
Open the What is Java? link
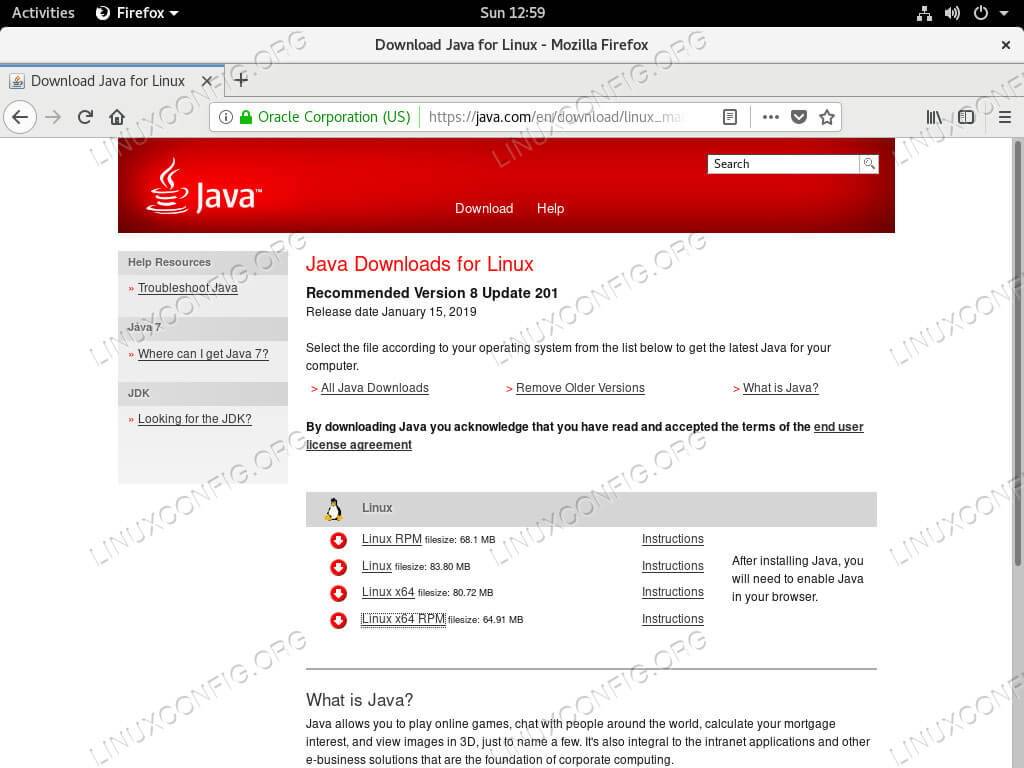tap(780, 389)
